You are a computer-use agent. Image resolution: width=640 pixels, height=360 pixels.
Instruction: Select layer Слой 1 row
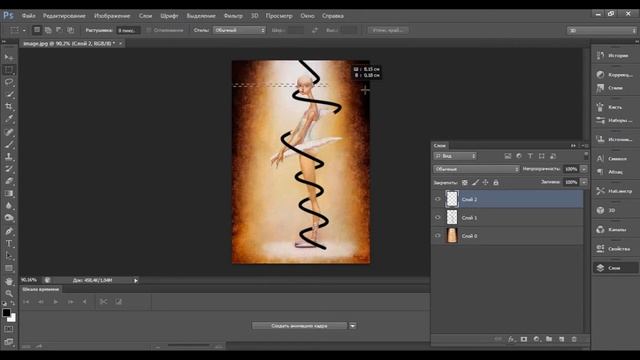coord(508,218)
